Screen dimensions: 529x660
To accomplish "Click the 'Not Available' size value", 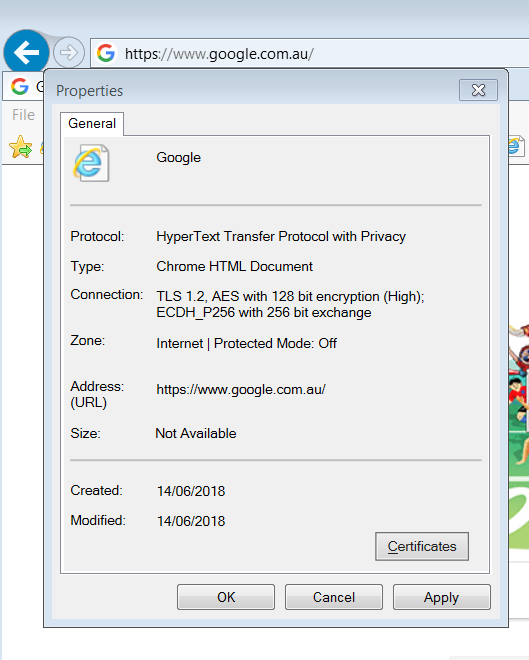I will pos(196,434).
